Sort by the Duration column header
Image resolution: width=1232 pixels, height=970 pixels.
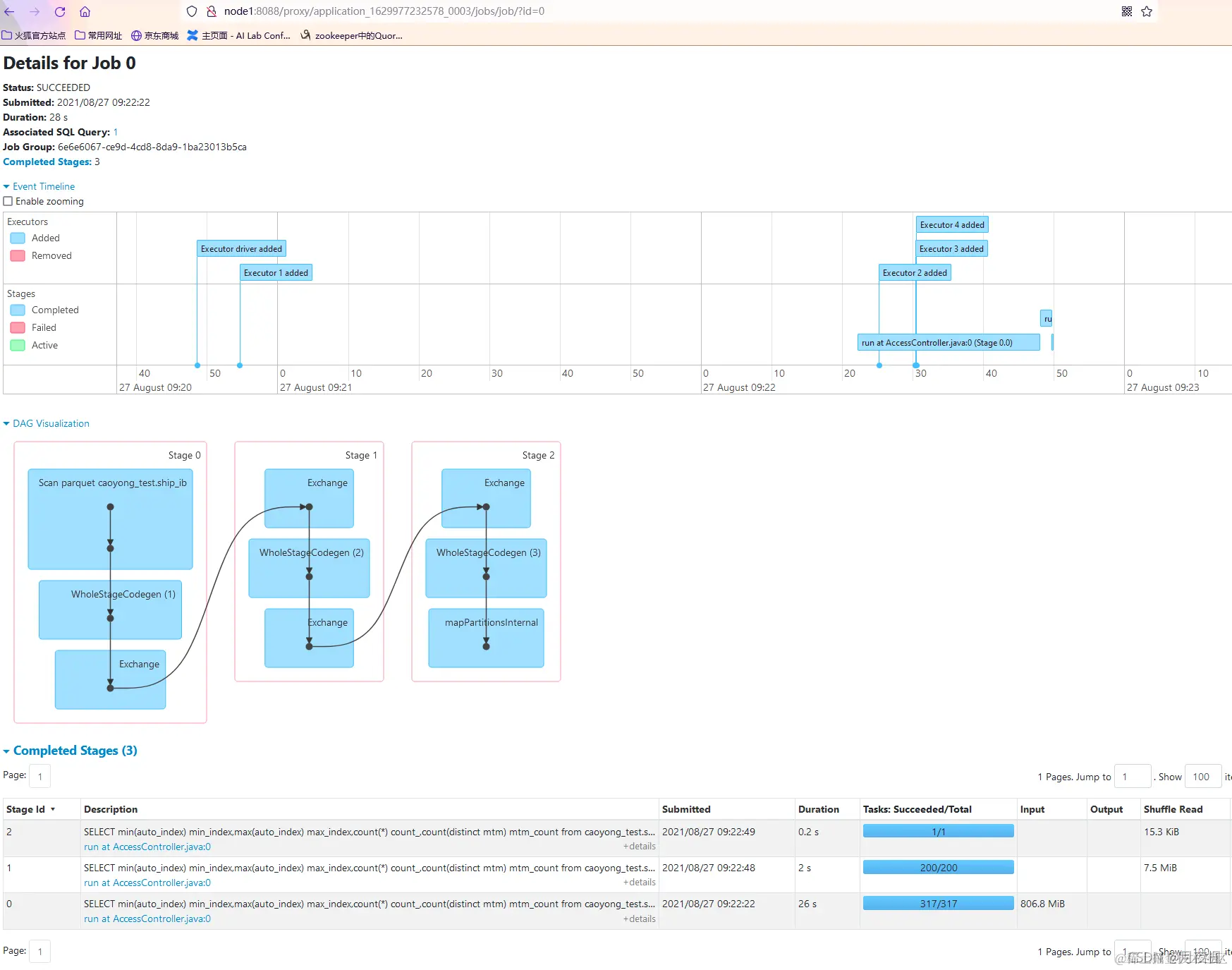tap(818, 809)
